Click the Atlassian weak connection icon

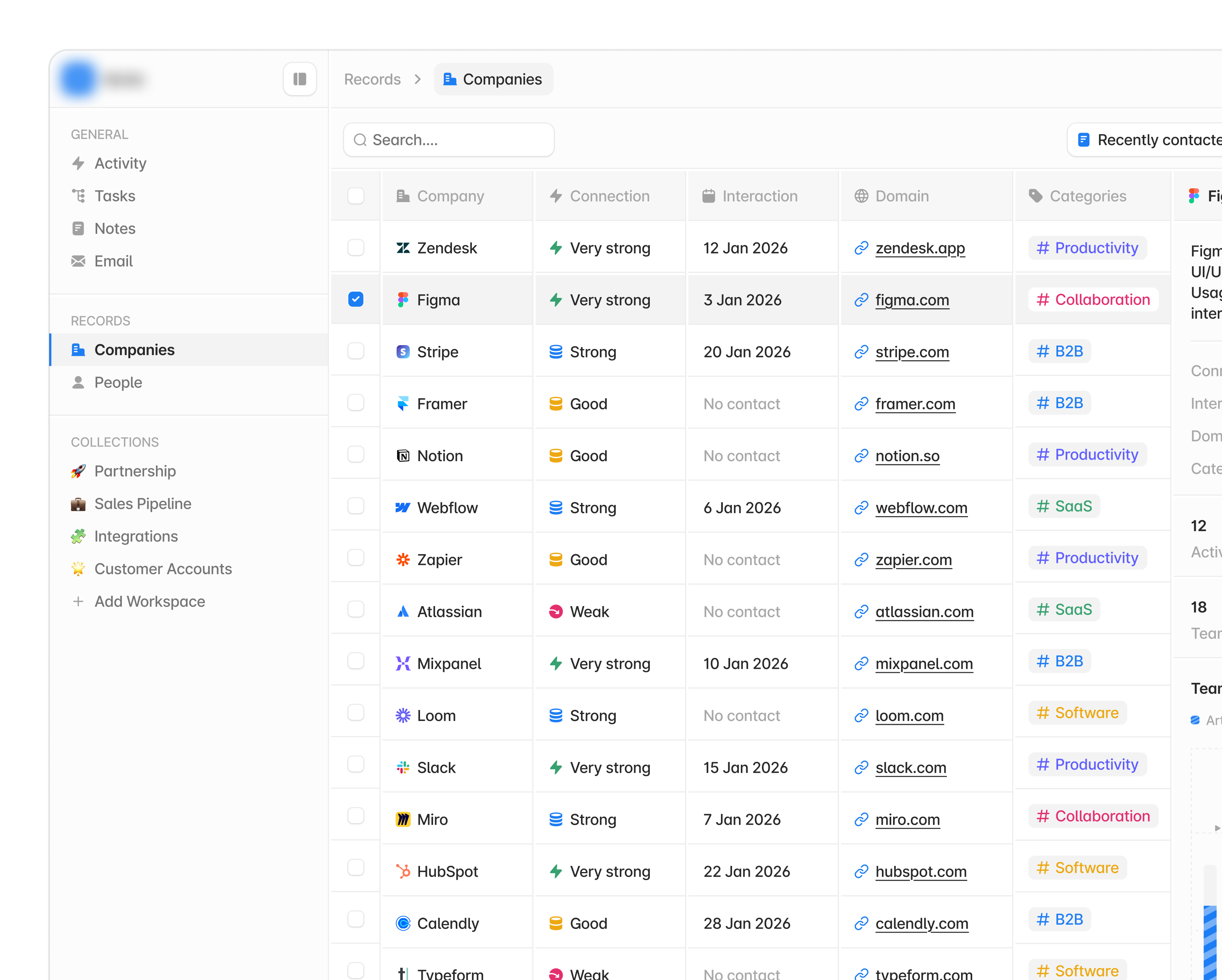tap(555, 611)
